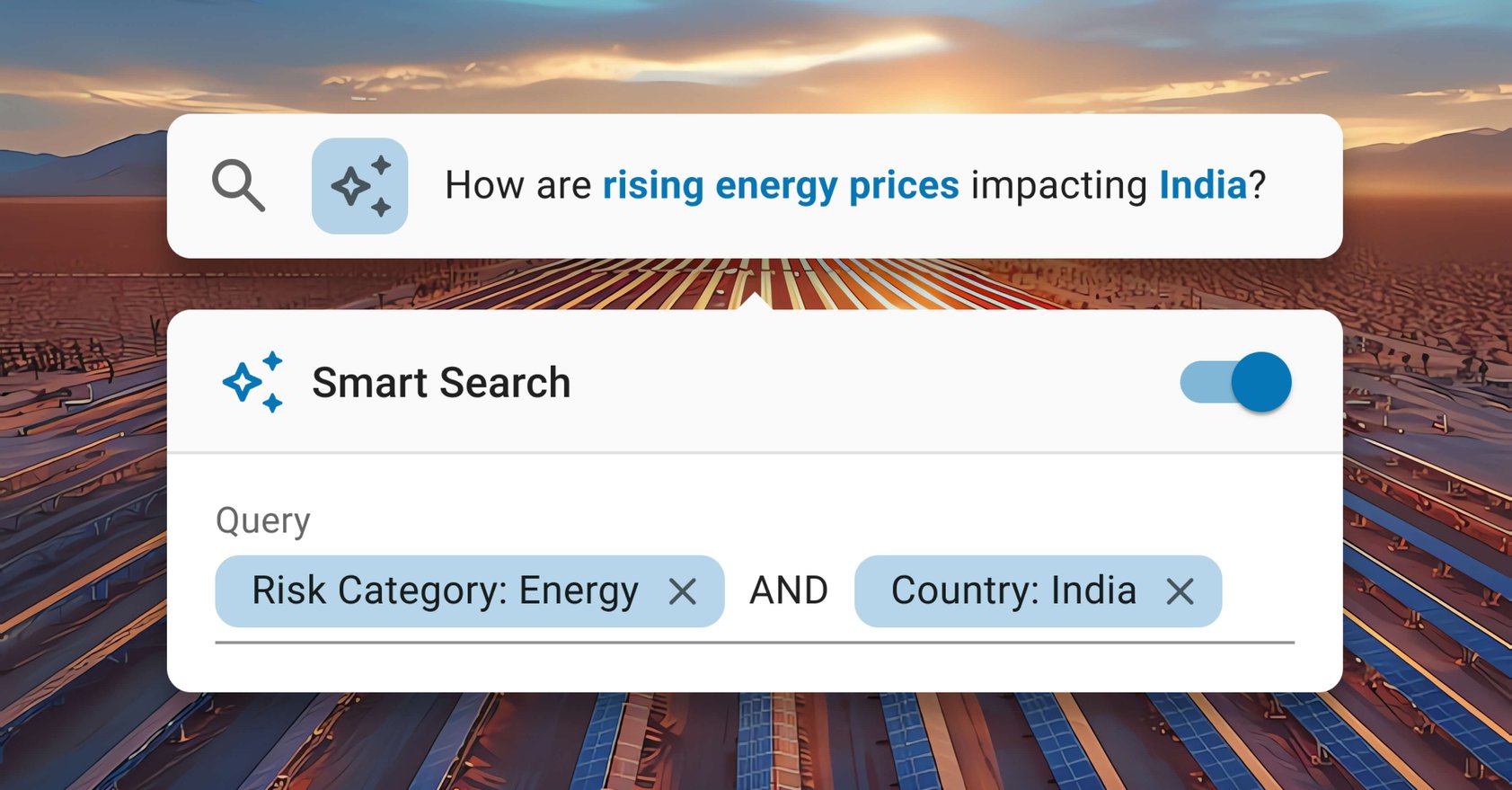Click the AND operator between chips

(789, 591)
